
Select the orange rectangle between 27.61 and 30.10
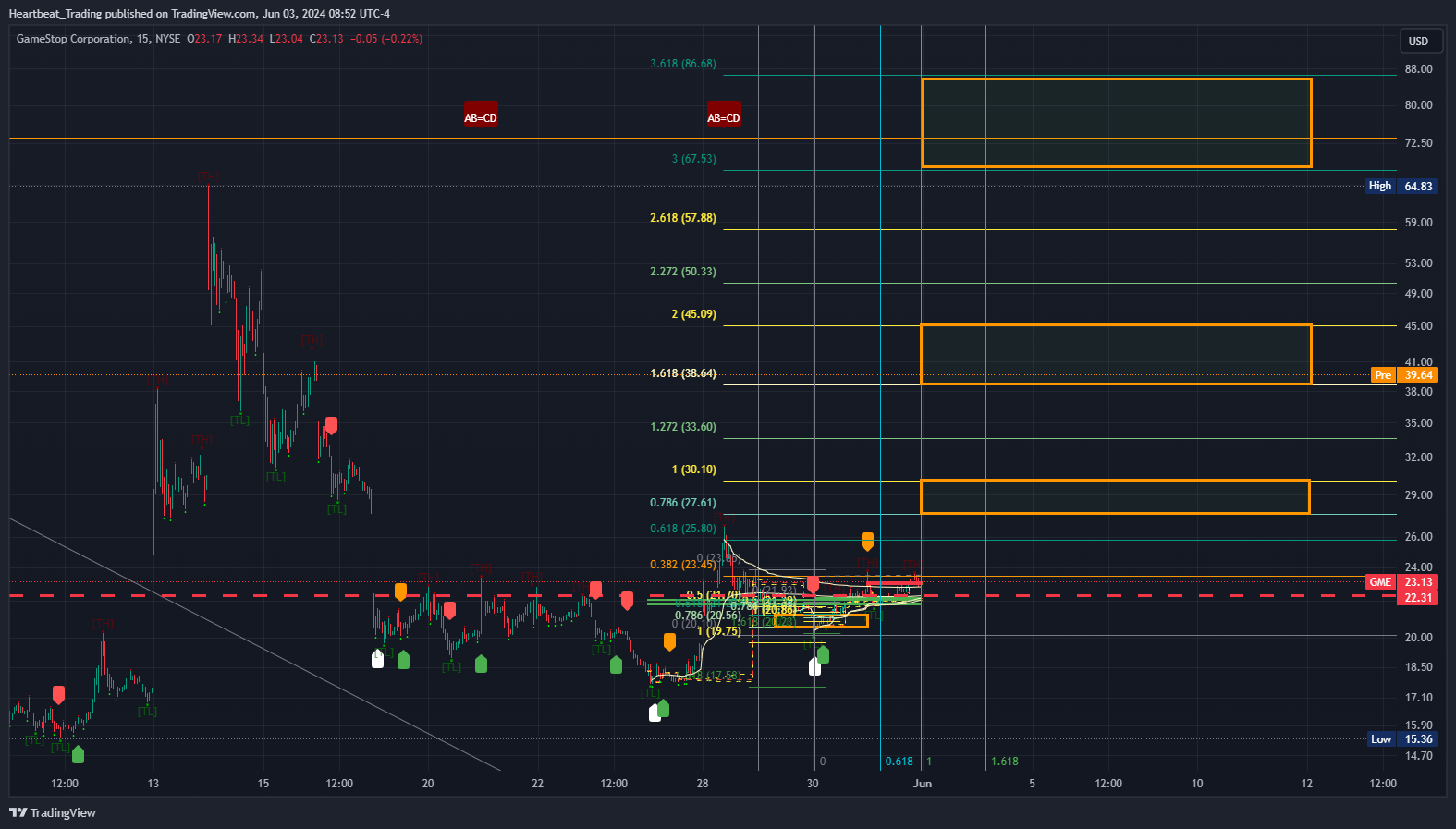pos(1115,496)
